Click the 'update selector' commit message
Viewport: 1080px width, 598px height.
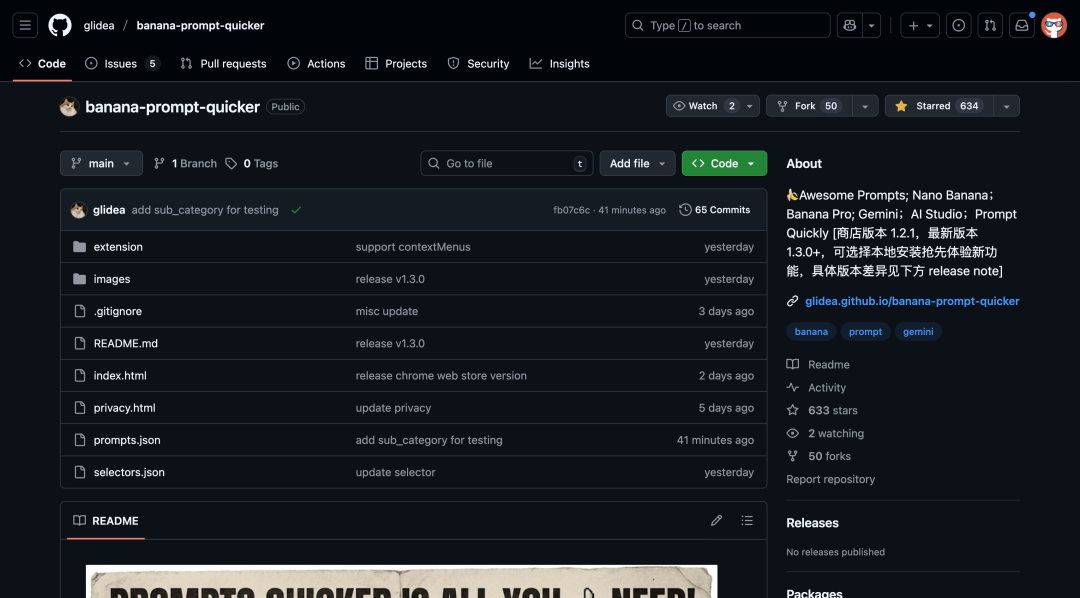pyautogui.click(x=395, y=472)
